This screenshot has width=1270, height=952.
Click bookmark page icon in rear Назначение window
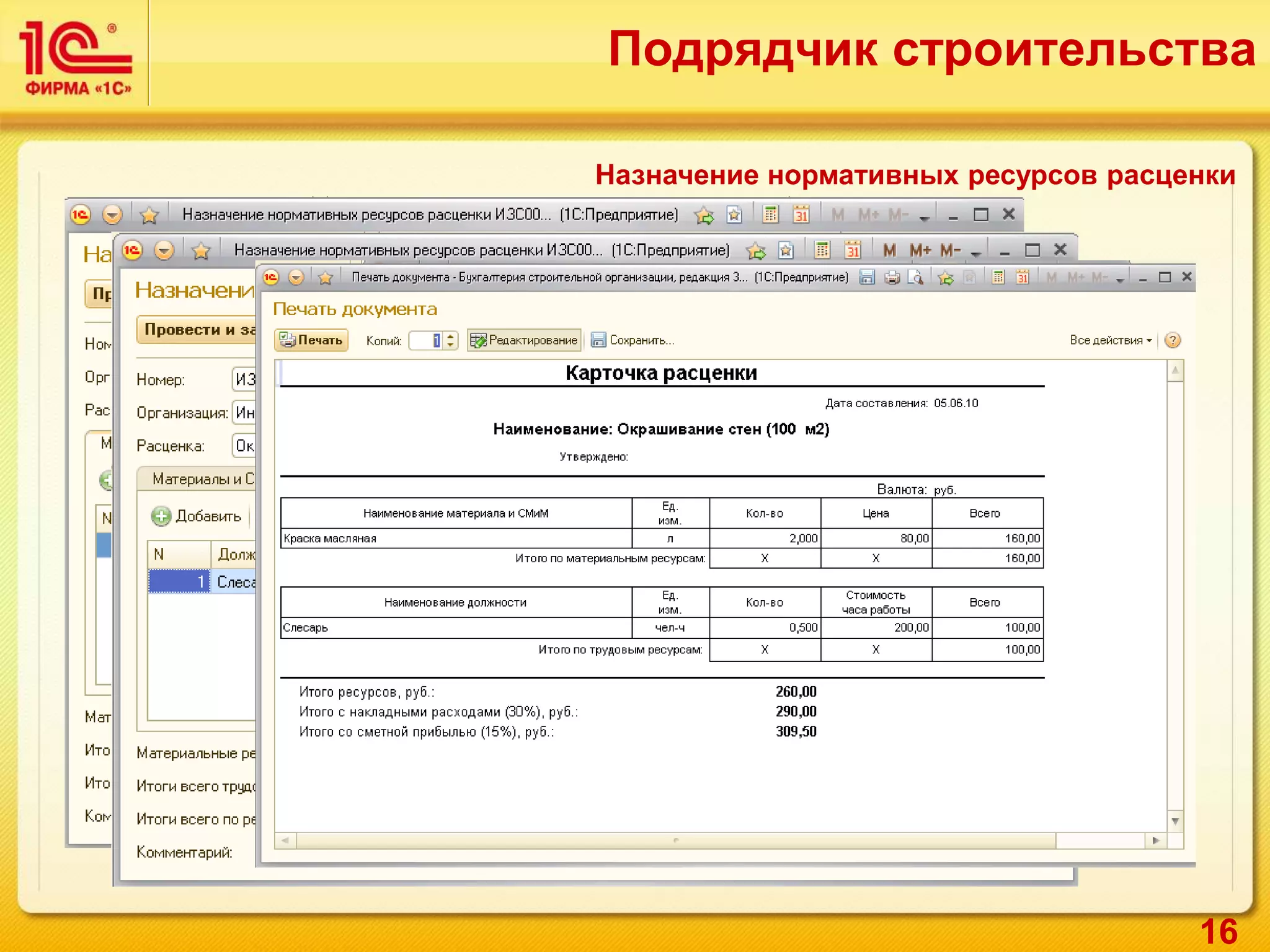(734, 215)
